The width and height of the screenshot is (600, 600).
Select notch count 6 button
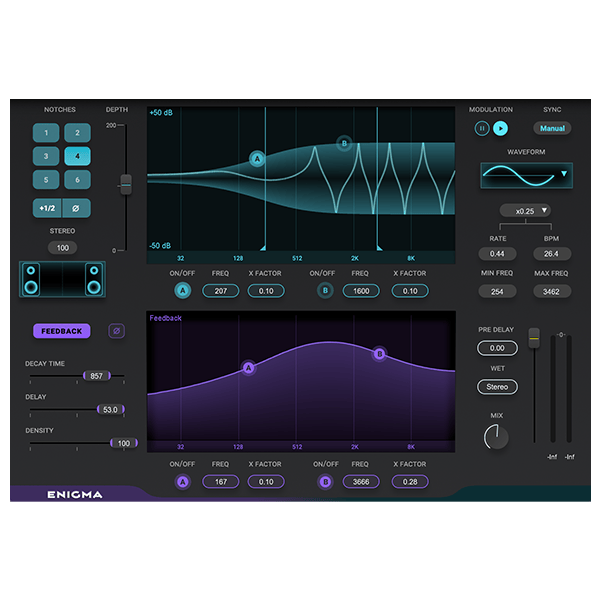[x=77, y=179]
